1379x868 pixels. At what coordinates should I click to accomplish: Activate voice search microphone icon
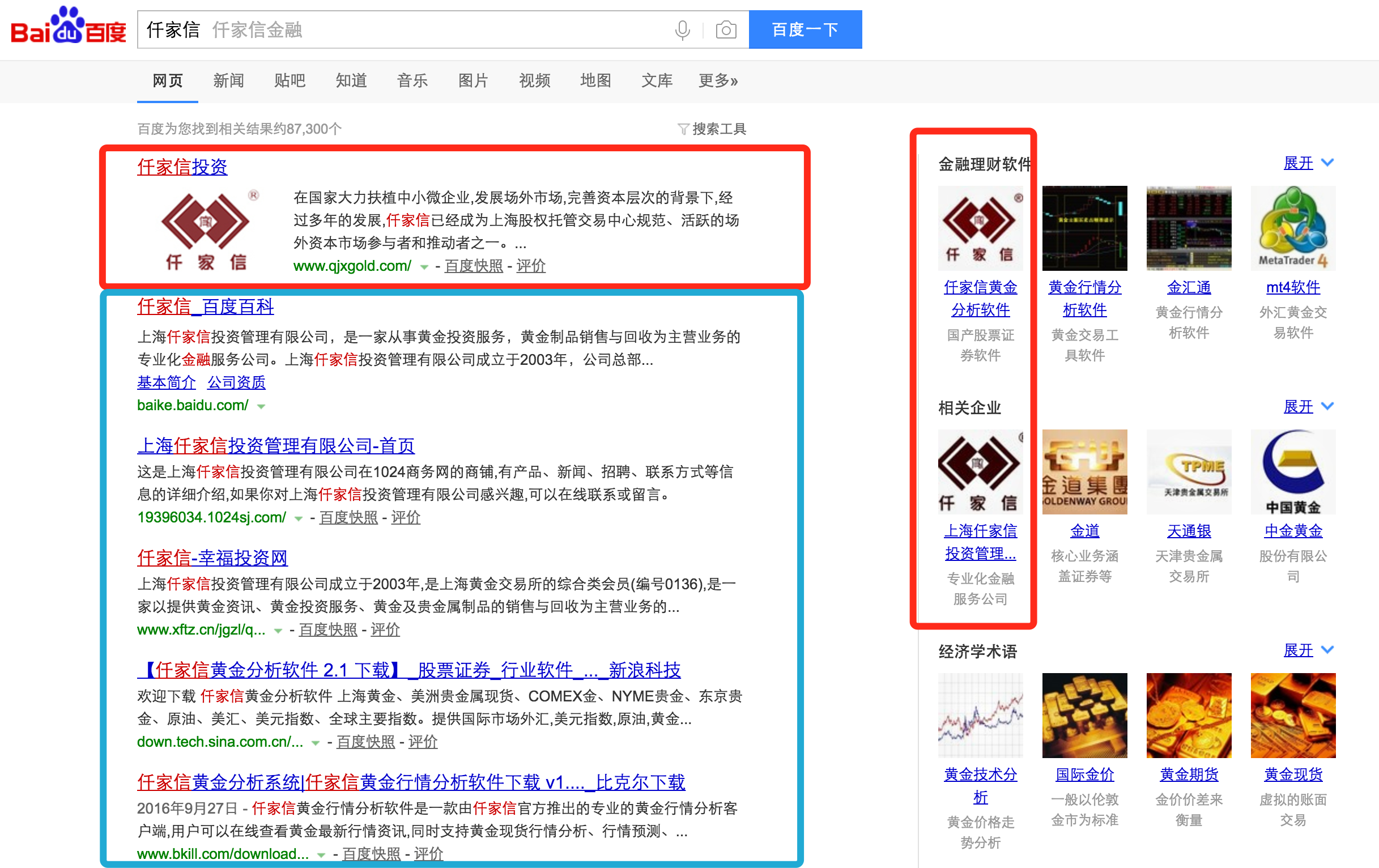pyautogui.click(x=682, y=30)
